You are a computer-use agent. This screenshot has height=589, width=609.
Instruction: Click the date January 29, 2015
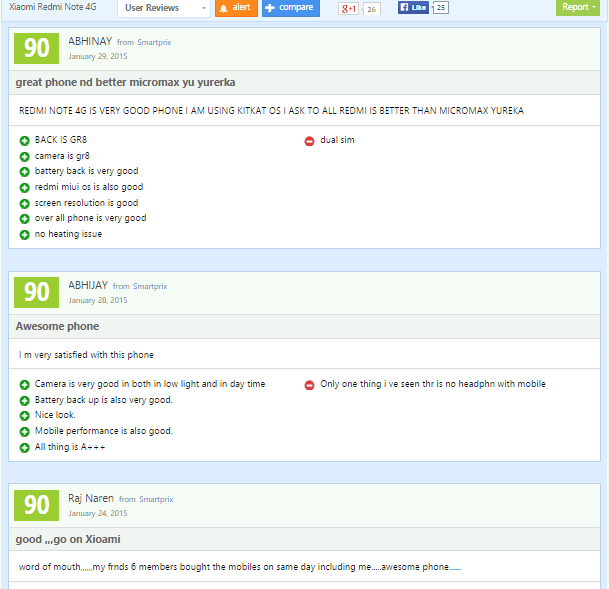98,56
